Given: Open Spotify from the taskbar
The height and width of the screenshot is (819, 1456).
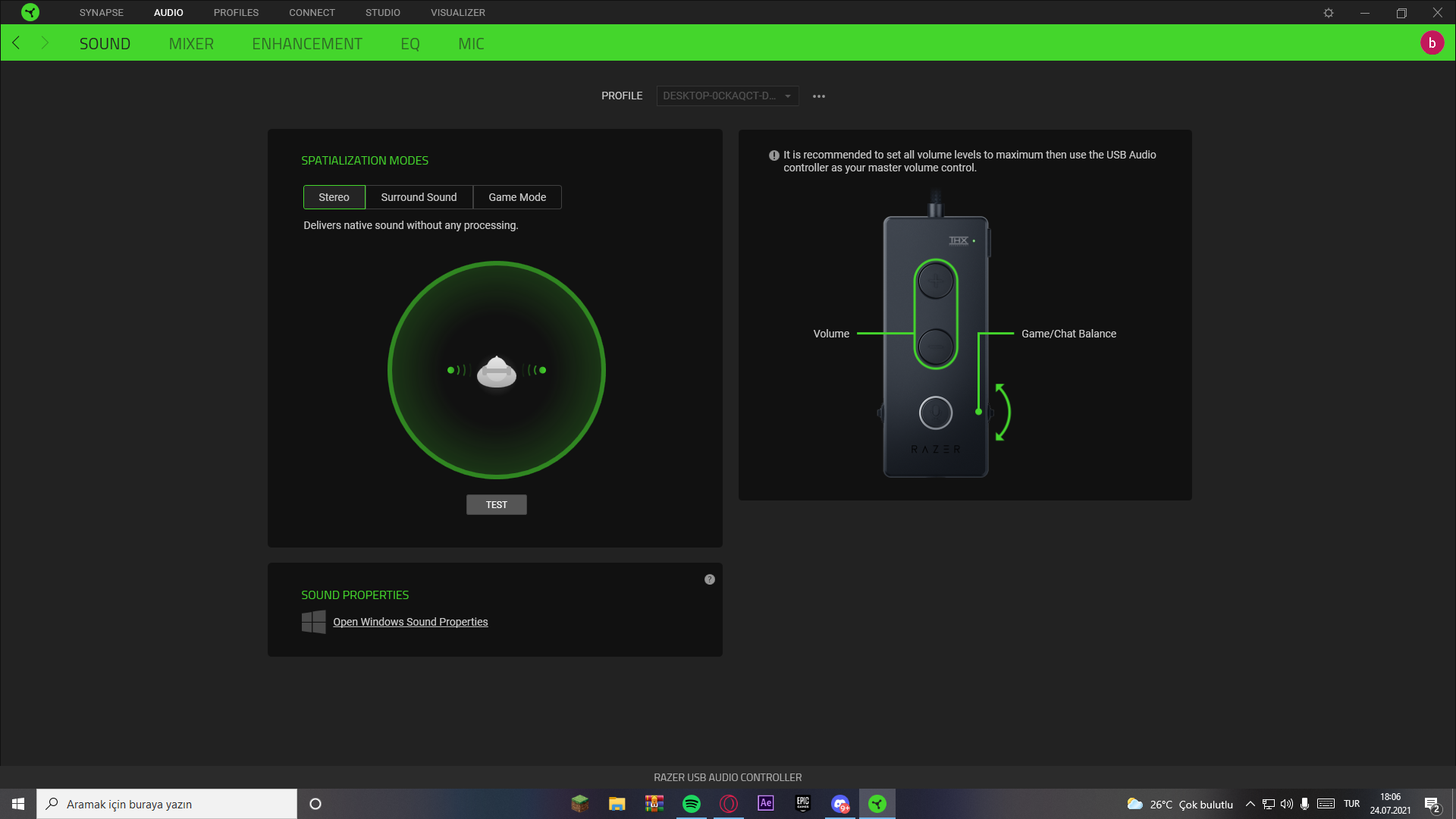Looking at the screenshot, I should tap(691, 804).
